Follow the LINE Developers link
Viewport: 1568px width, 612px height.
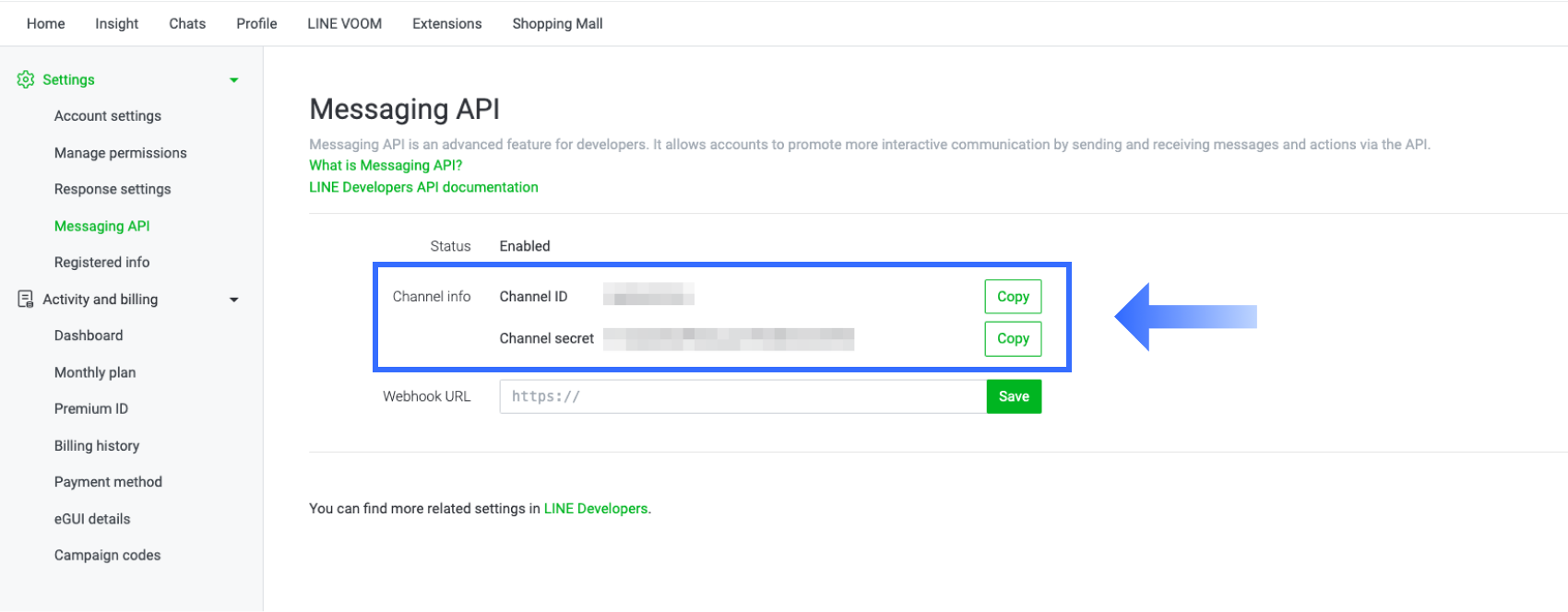[596, 509]
